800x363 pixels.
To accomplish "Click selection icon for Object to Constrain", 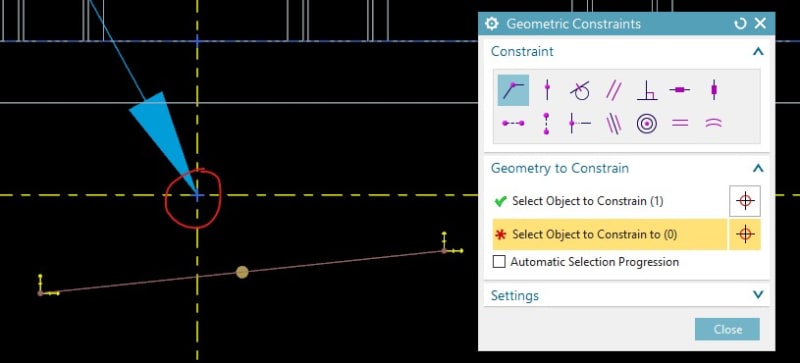I will coord(745,201).
